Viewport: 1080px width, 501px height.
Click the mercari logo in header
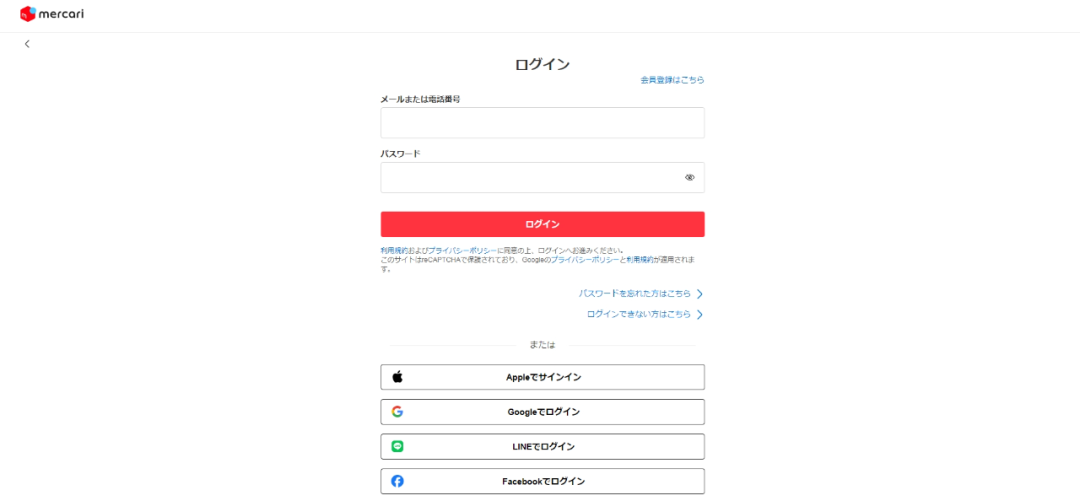point(52,13)
